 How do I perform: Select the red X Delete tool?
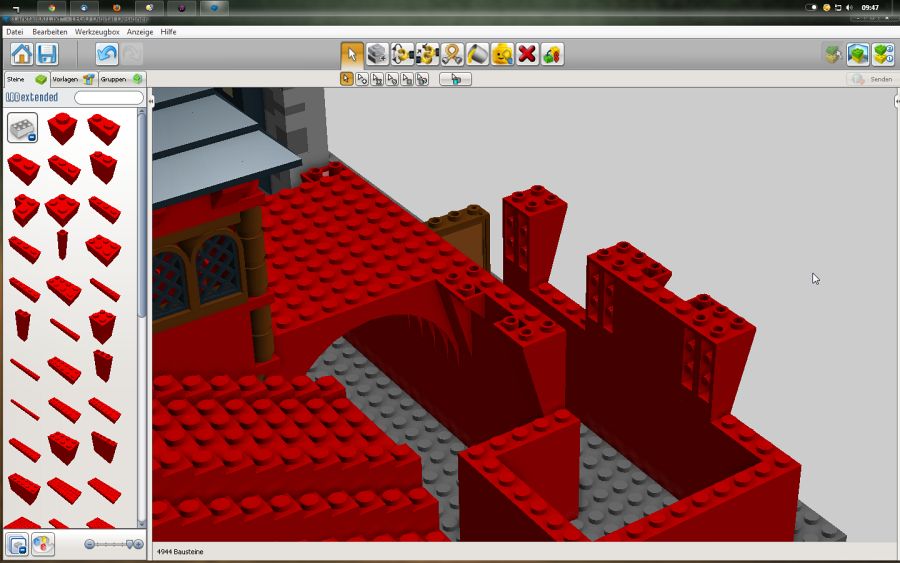point(527,54)
